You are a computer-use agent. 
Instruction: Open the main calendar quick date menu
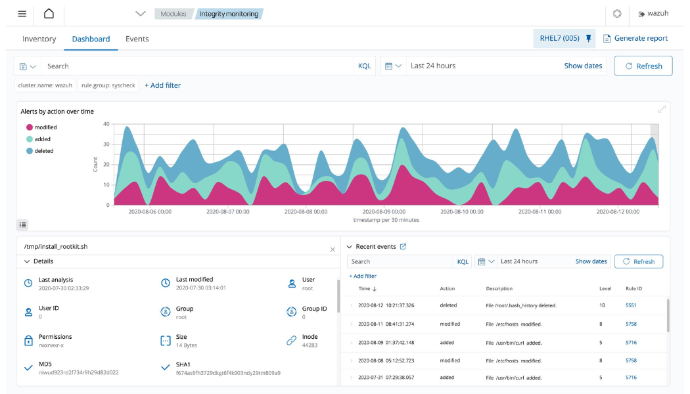(393, 66)
